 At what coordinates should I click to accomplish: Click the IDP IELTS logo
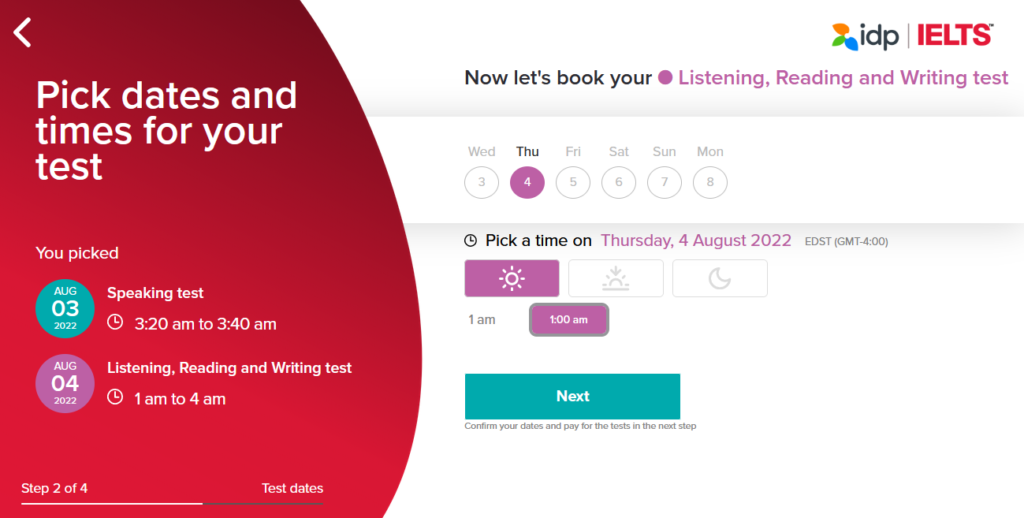point(911,36)
